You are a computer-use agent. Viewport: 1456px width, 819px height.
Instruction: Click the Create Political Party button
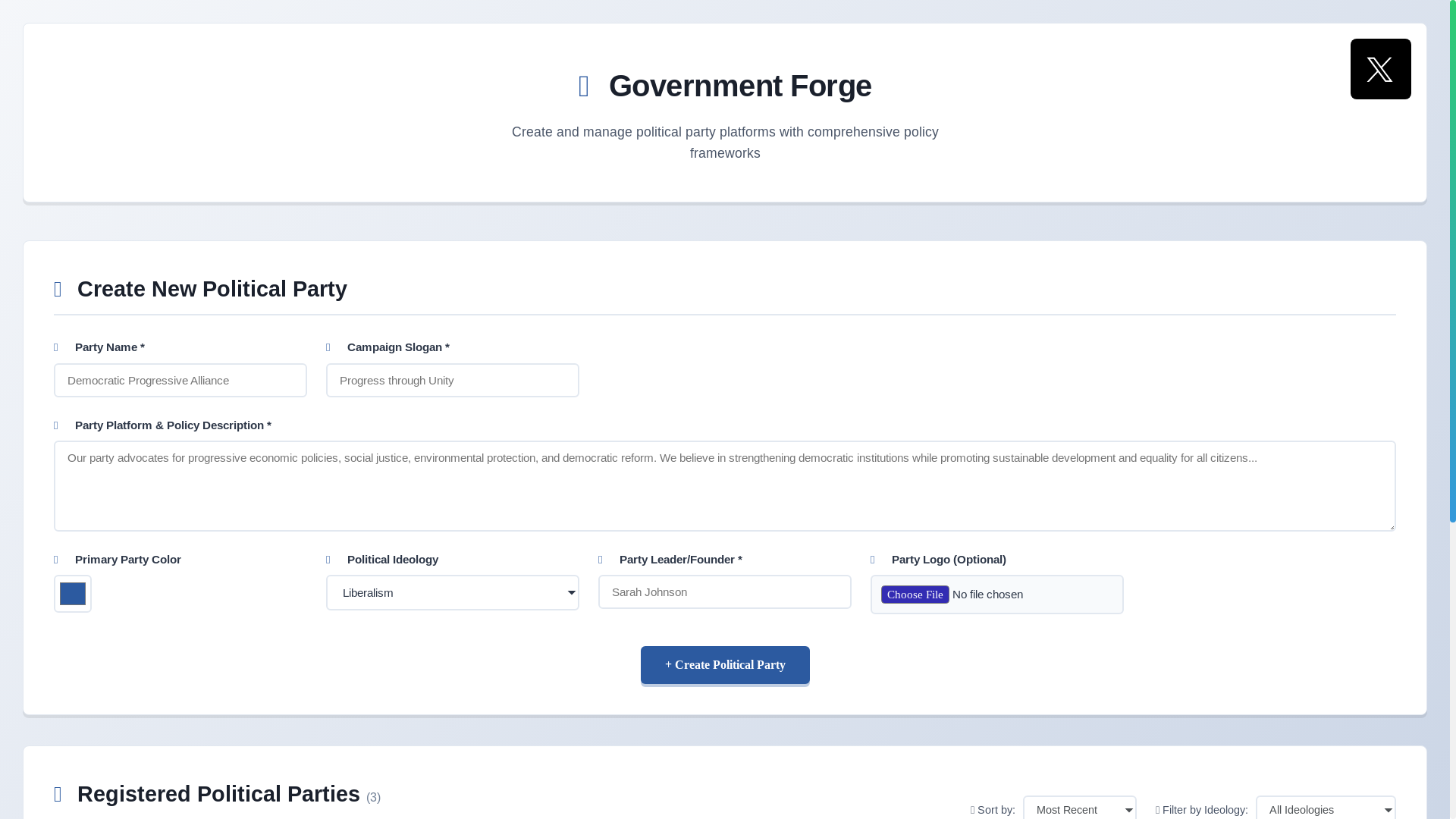coord(725,665)
